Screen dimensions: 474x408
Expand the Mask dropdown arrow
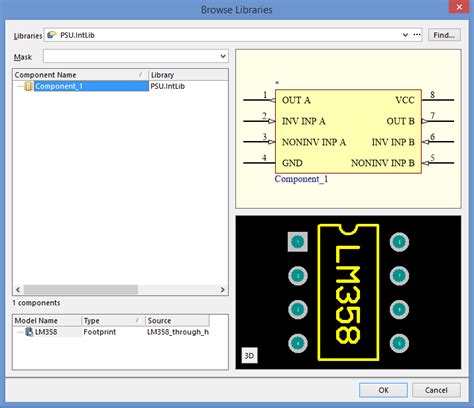click(x=223, y=56)
